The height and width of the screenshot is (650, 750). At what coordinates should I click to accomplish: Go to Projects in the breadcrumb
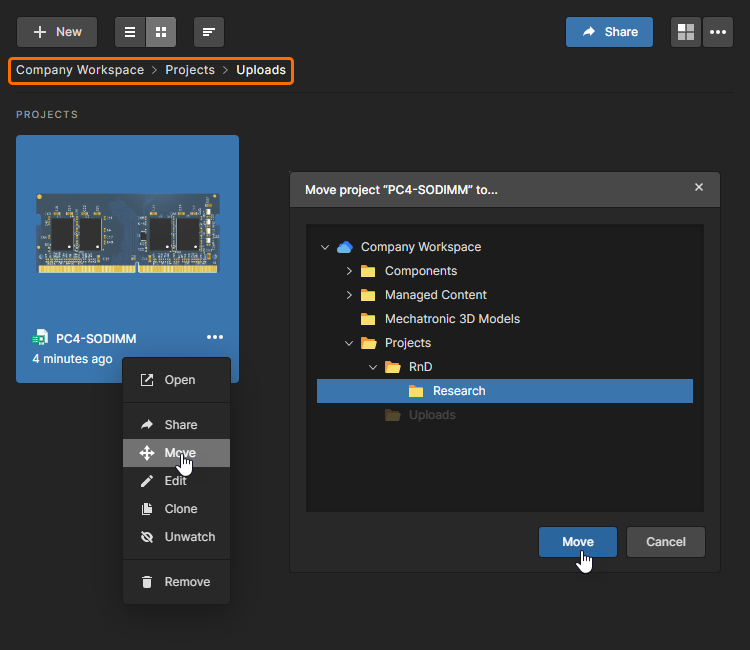(x=190, y=70)
